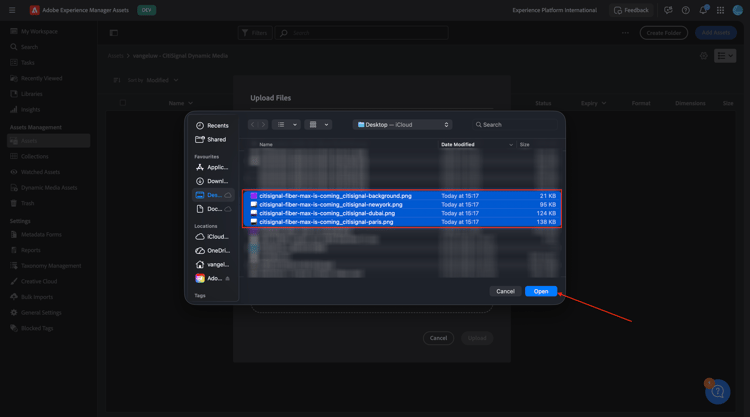Open the list view switcher dropdown

point(725,56)
